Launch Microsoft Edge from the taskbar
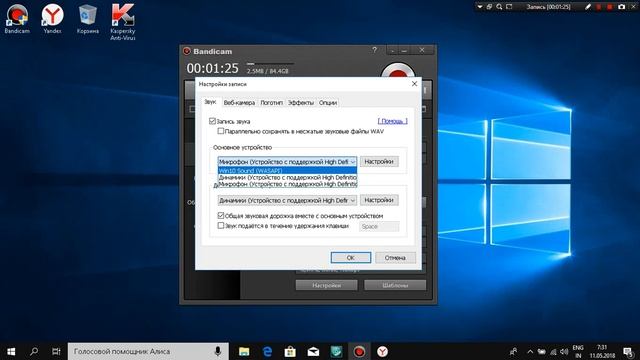640x360 pixels. (x=267, y=351)
